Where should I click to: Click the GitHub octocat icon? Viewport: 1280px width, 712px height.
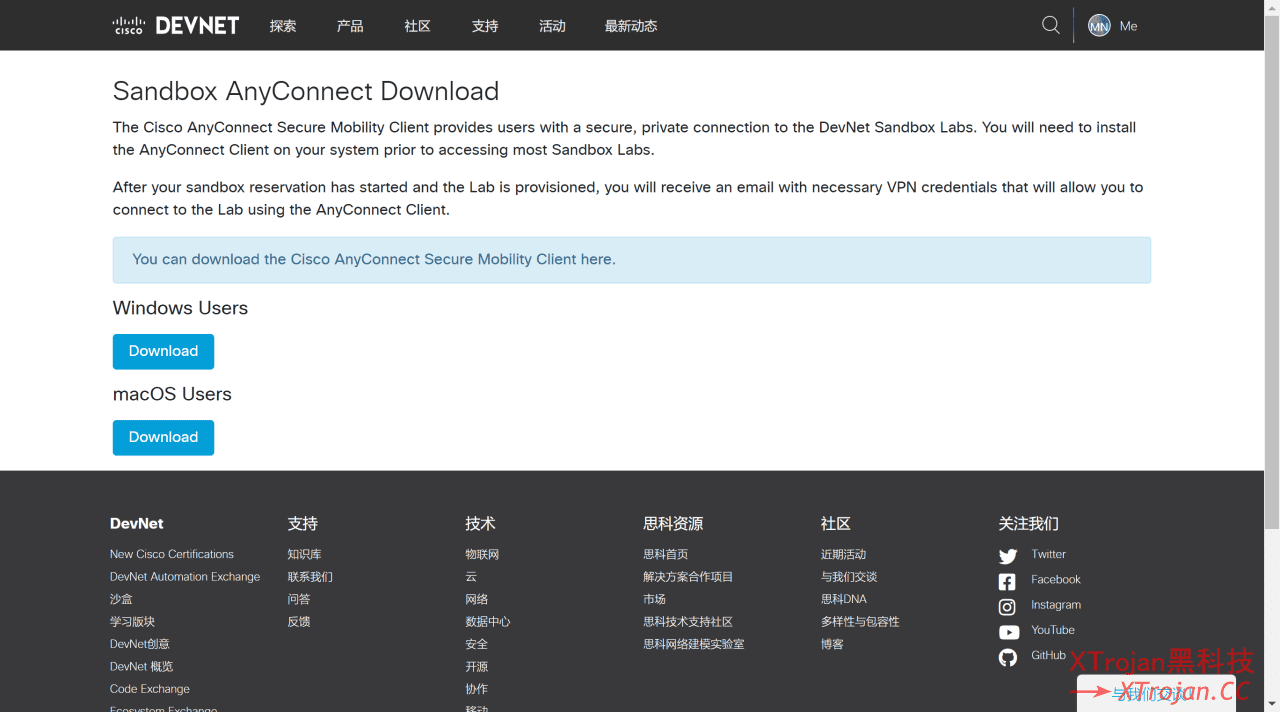1008,657
